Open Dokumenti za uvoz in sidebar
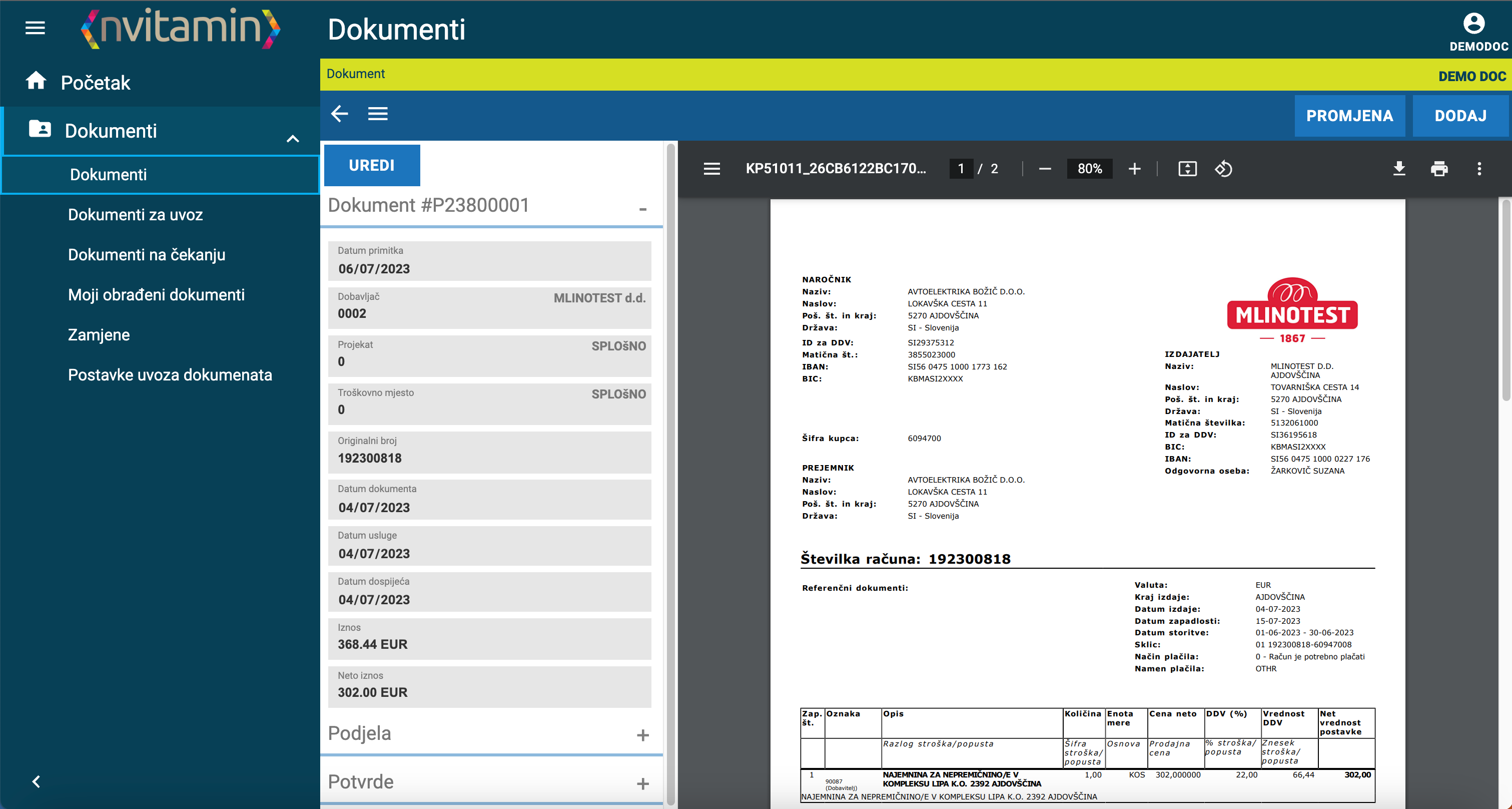The image size is (1512, 809). point(136,215)
